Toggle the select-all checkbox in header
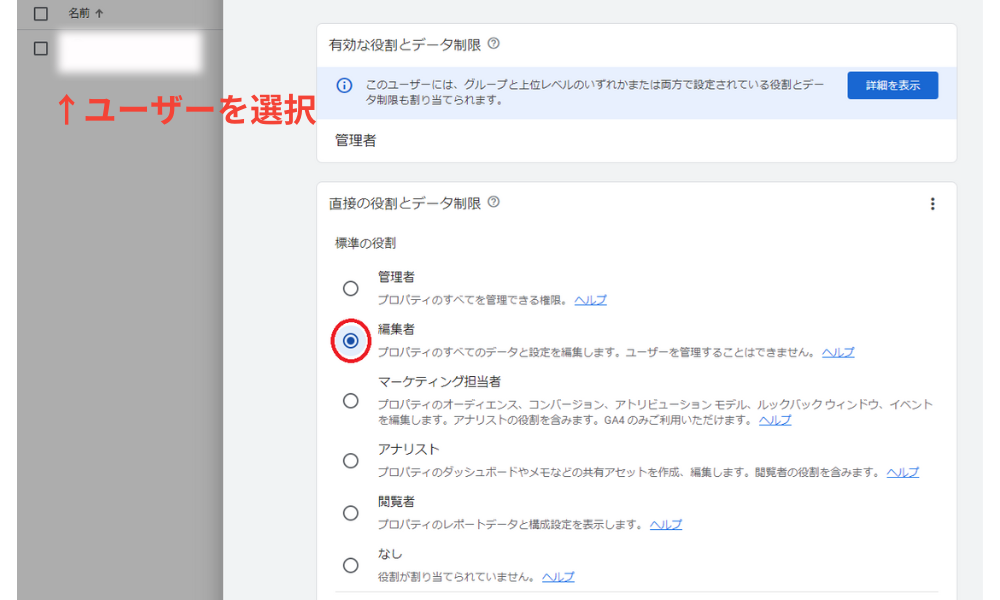Screen dimensions: 1000x600 pyautogui.click(x=40, y=13)
